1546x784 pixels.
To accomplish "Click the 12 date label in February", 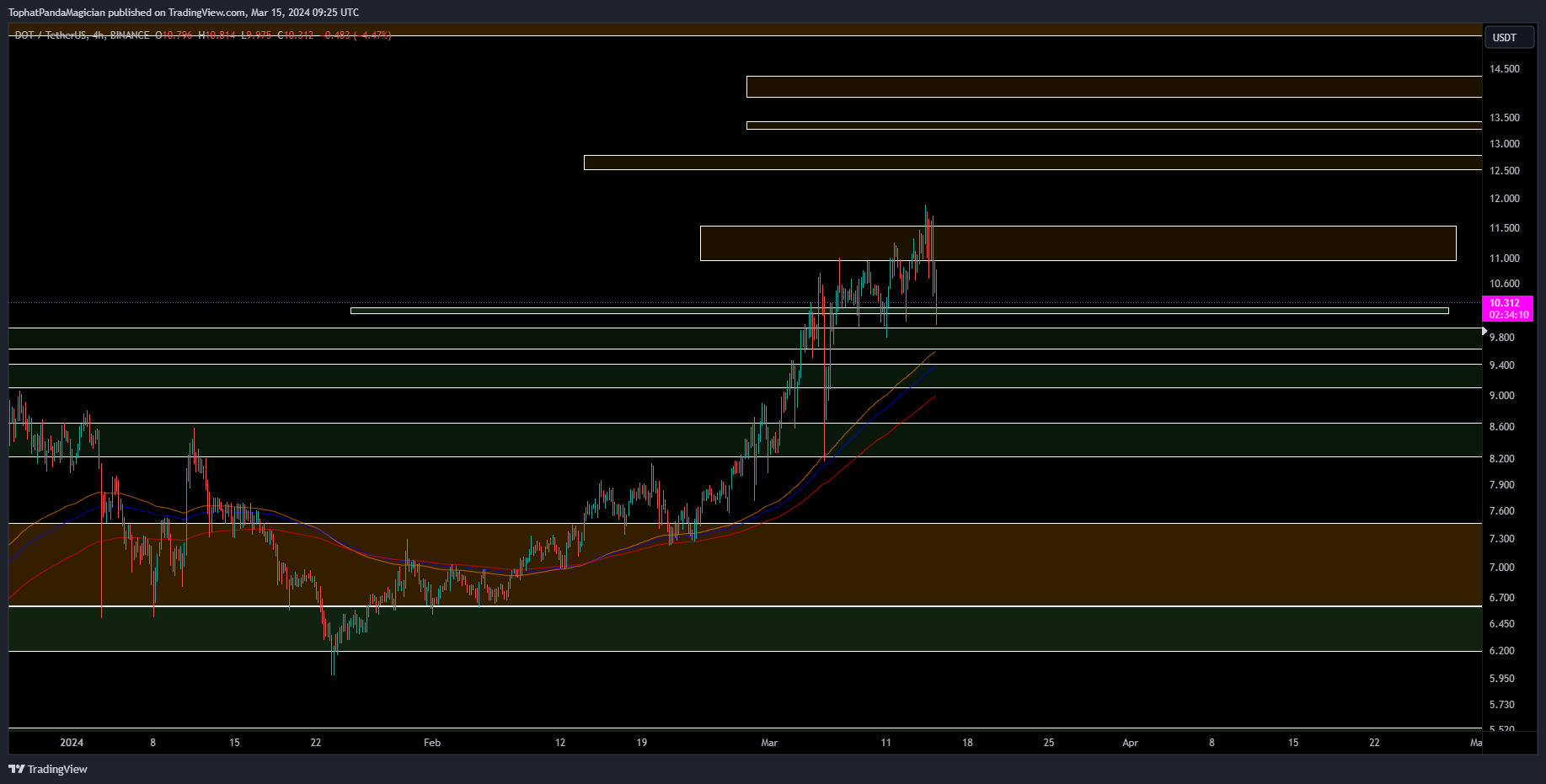I will 560,743.
